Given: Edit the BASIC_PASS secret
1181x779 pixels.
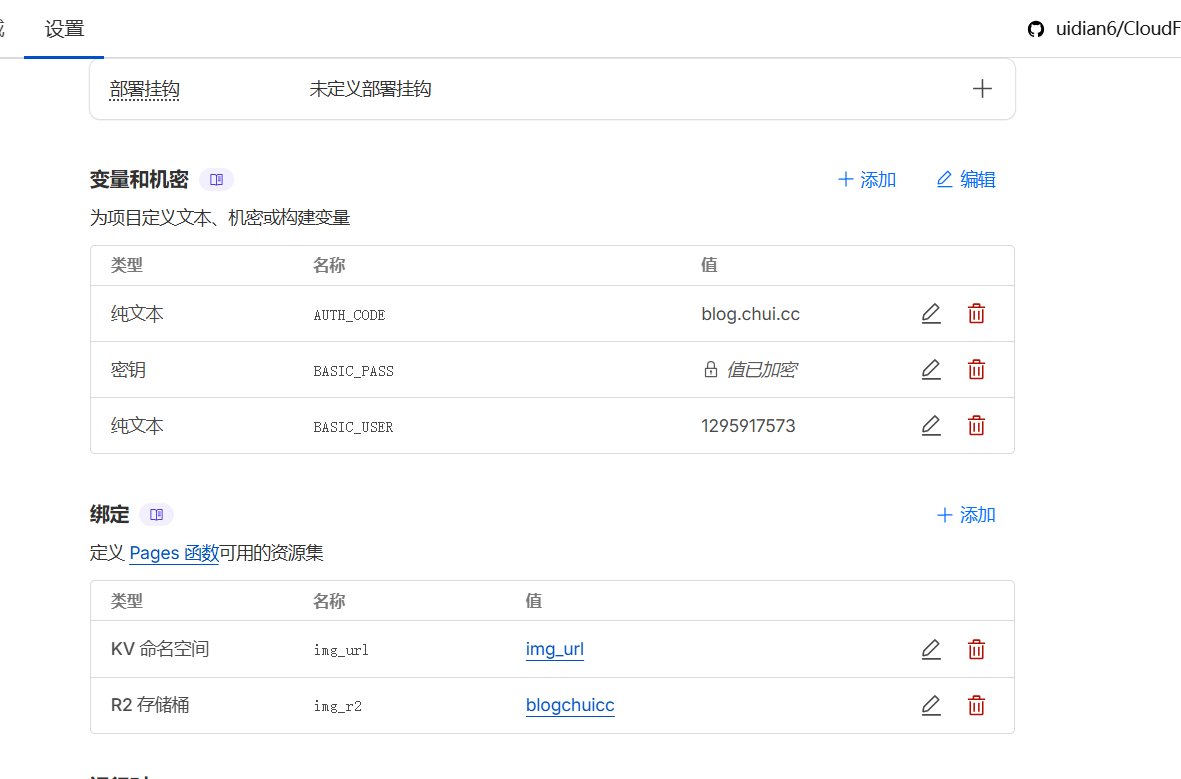Looking at the screenshot, I should [931, 370].
